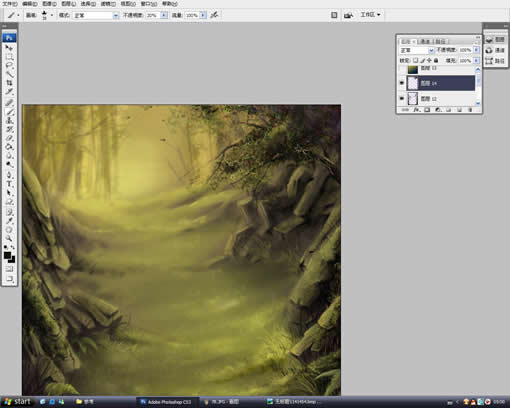Select the Dodge tool
This screenshot has width=510, height=408.
(x=9, y=164)
